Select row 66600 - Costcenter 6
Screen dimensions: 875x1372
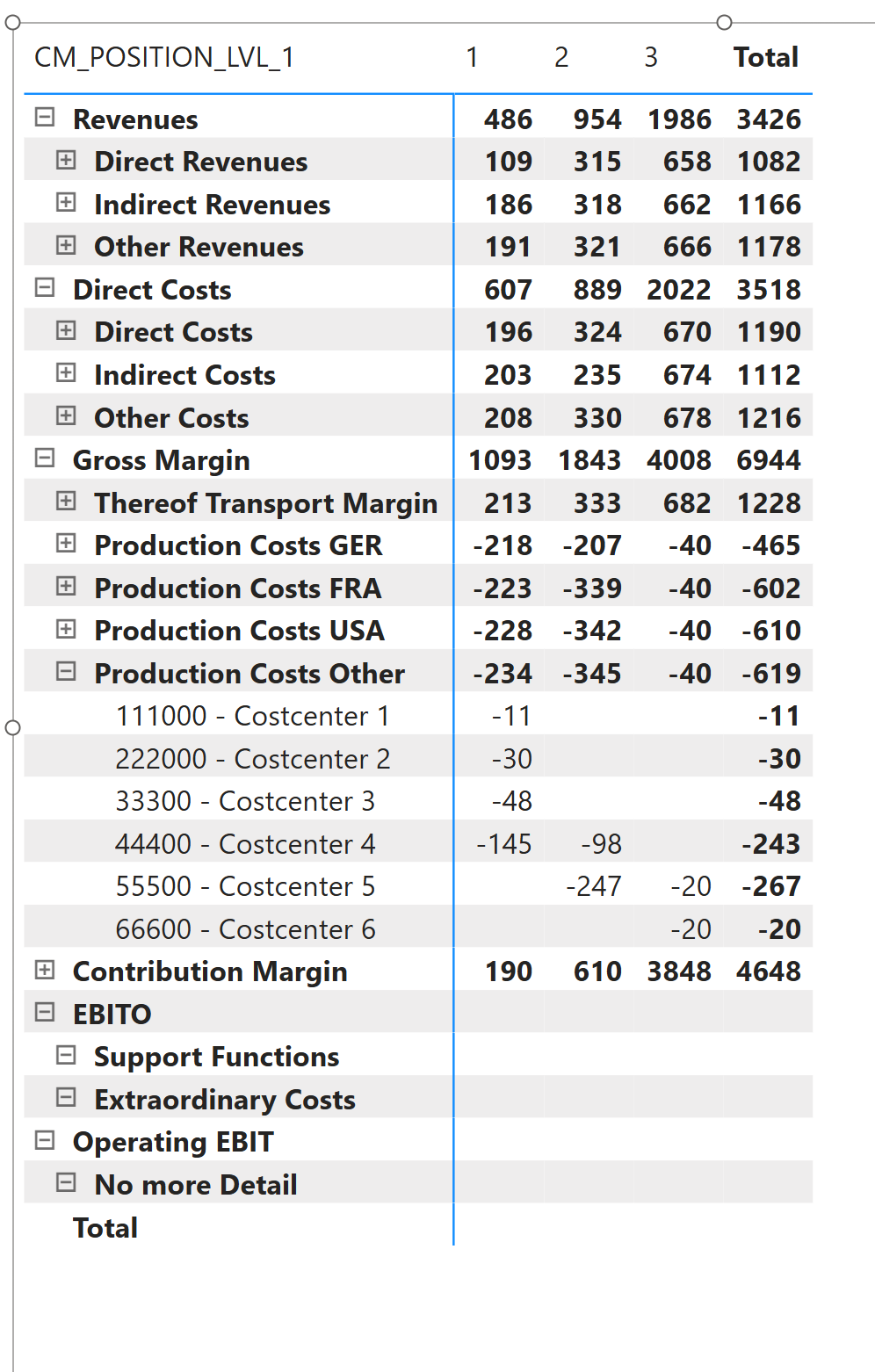click(x=245, y=929)
